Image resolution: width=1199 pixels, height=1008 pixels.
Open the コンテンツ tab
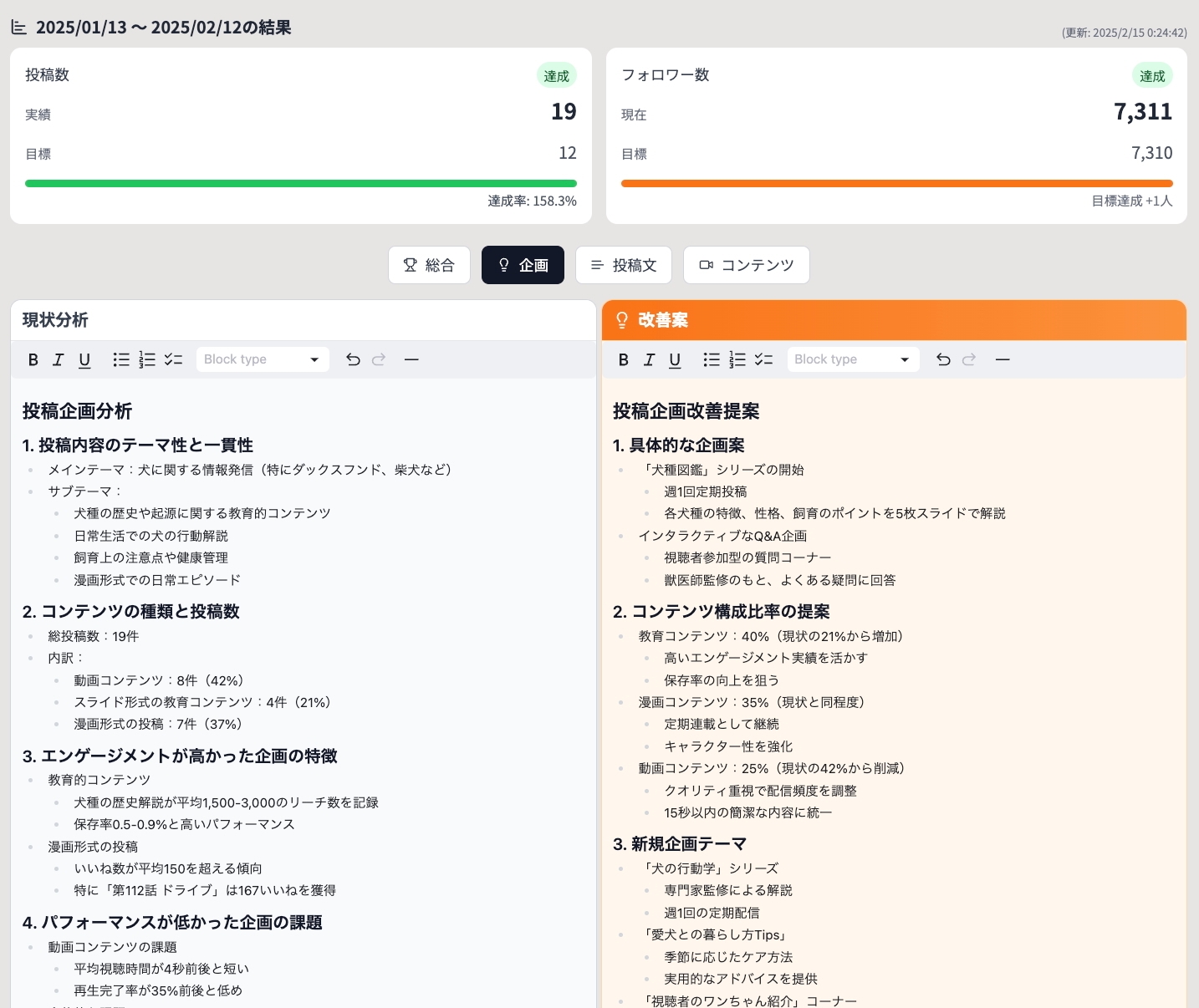pyautogui.click(x=746, y=265)
